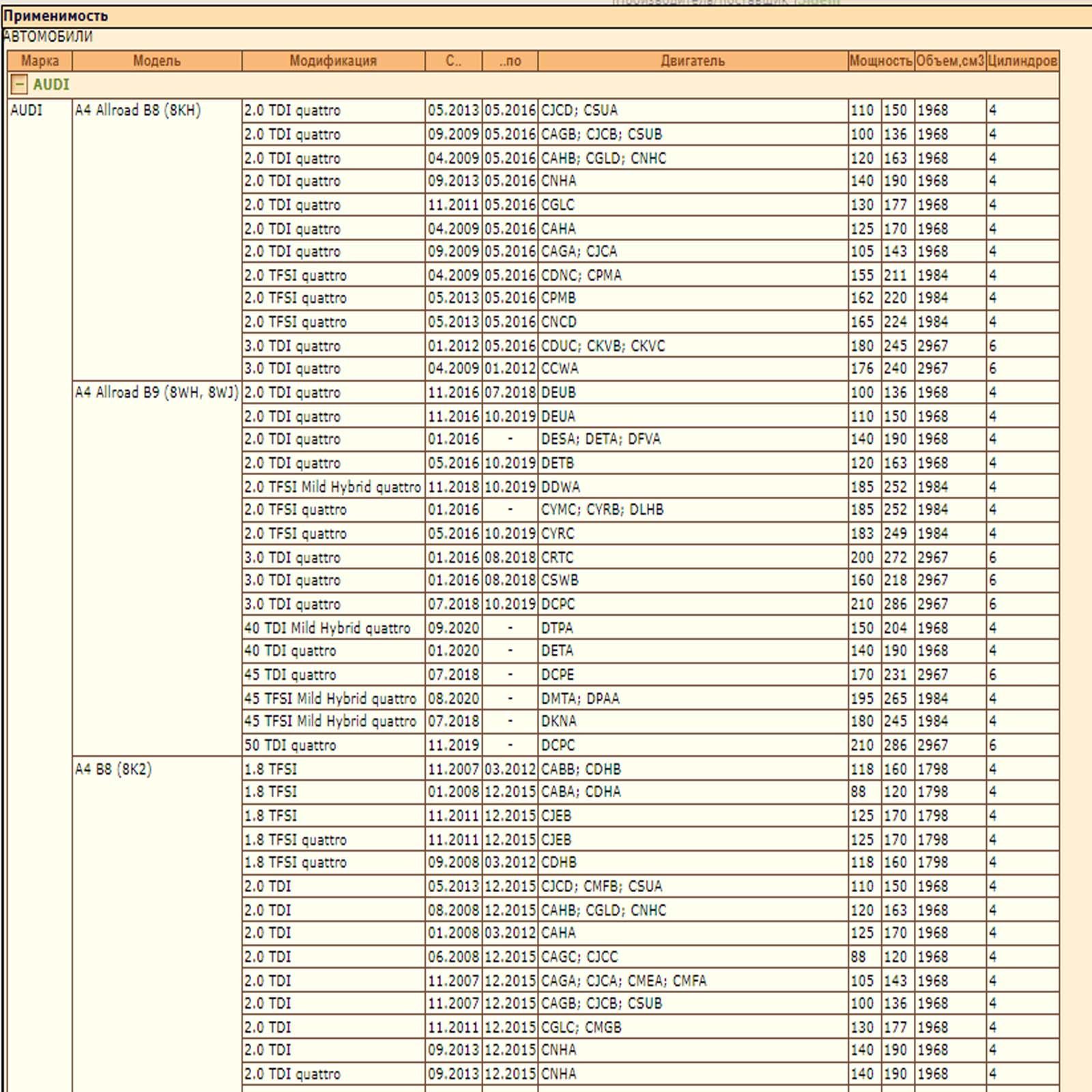Select the 2.0 TFSI Mild Hybrid quattro row

pos(332,487)
